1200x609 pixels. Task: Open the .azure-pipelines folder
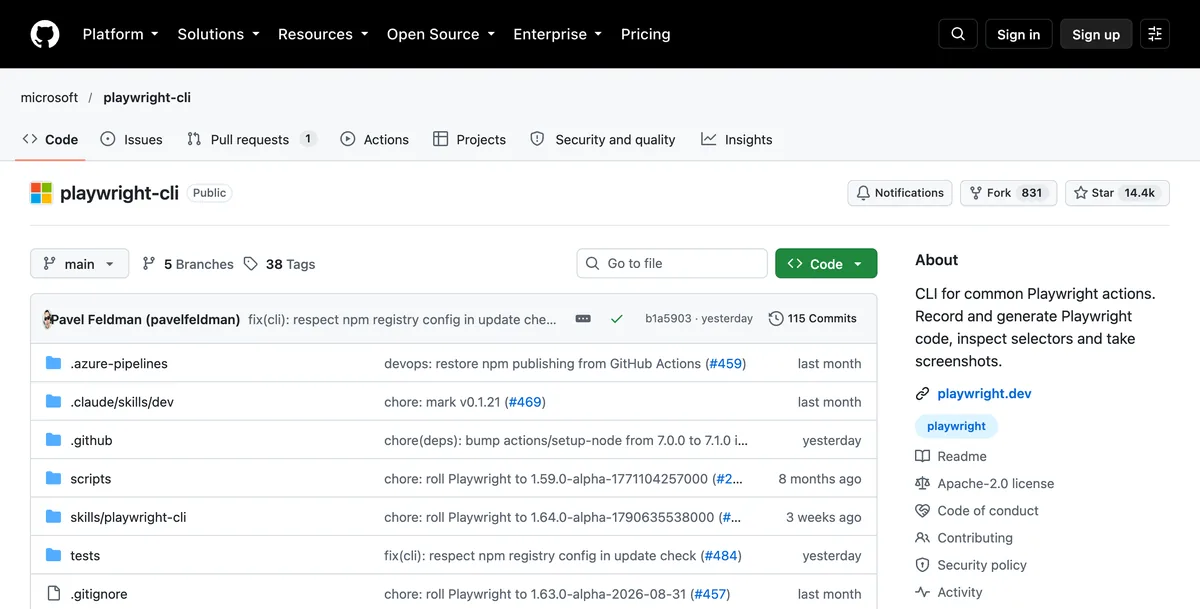pos(119,364)
